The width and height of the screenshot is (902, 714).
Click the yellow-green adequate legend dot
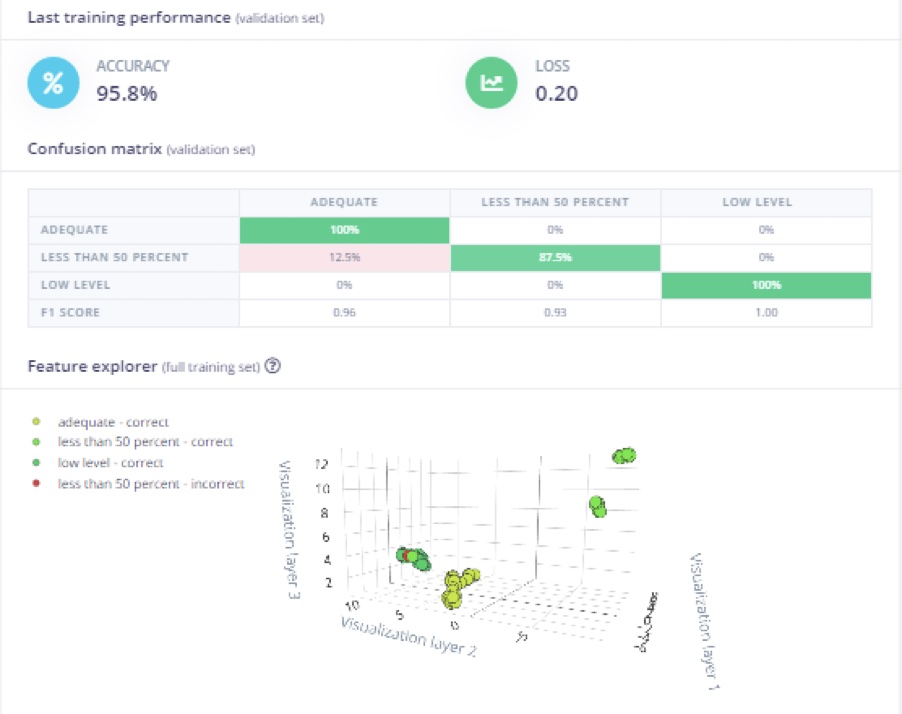[36, 422]
